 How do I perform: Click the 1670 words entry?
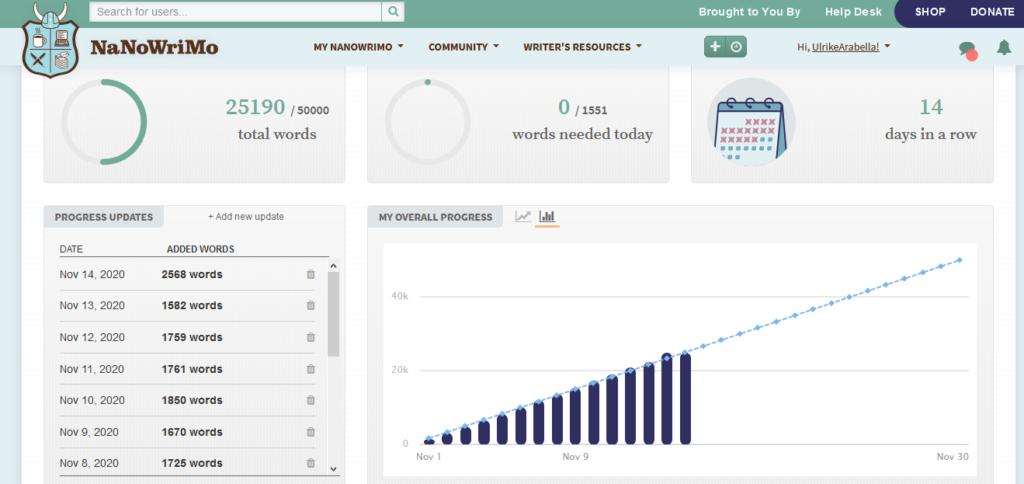pyautogui.click(x=192, y=432)
